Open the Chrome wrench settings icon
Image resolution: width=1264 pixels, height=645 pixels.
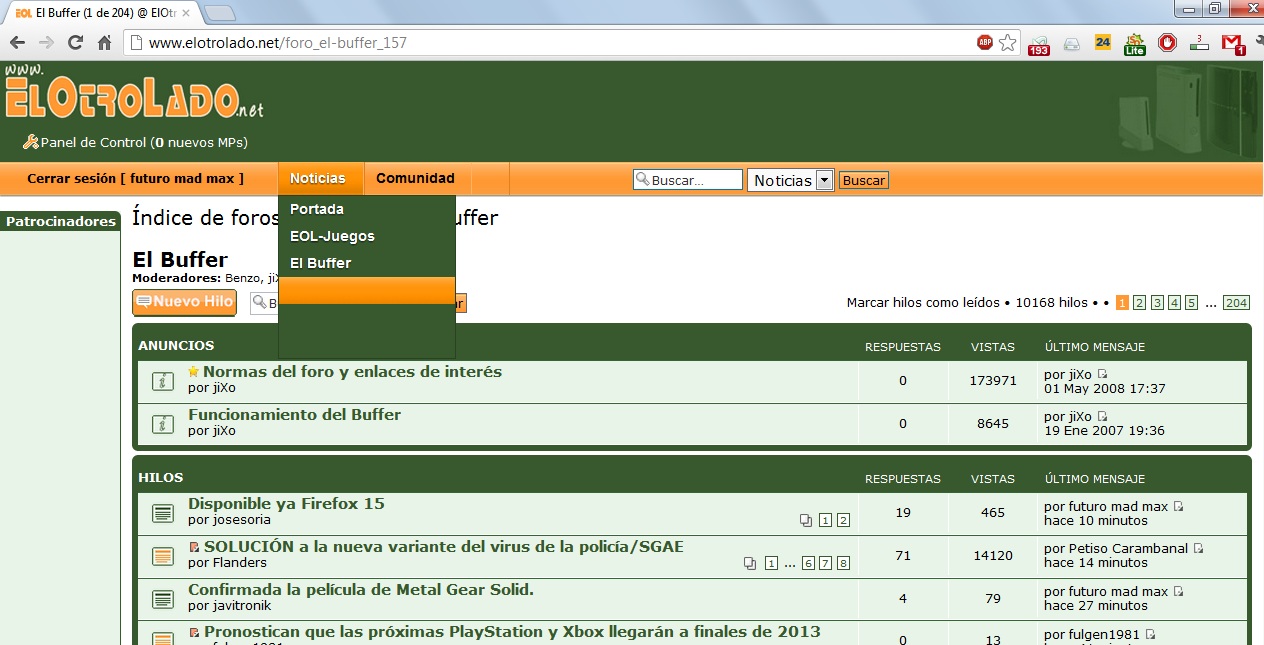pyautogui.click(x=1259, y=43)
